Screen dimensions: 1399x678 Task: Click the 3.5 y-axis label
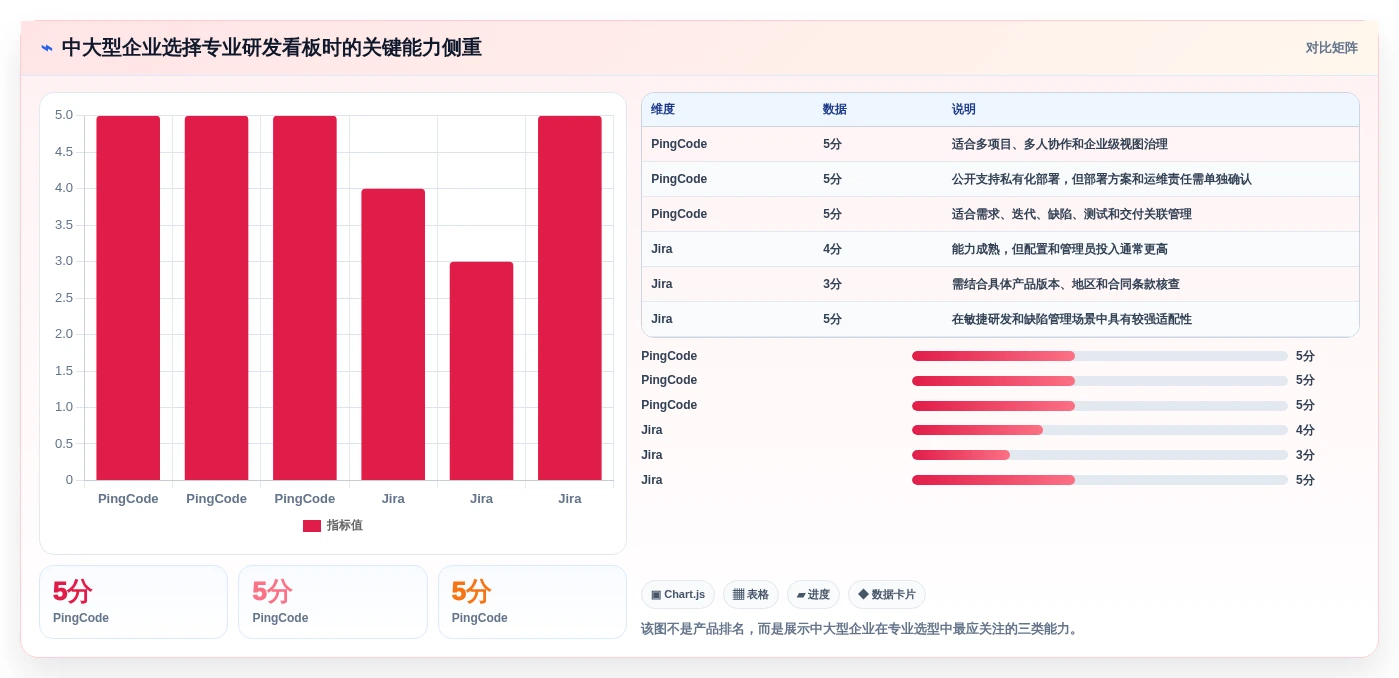pos(64,225)
